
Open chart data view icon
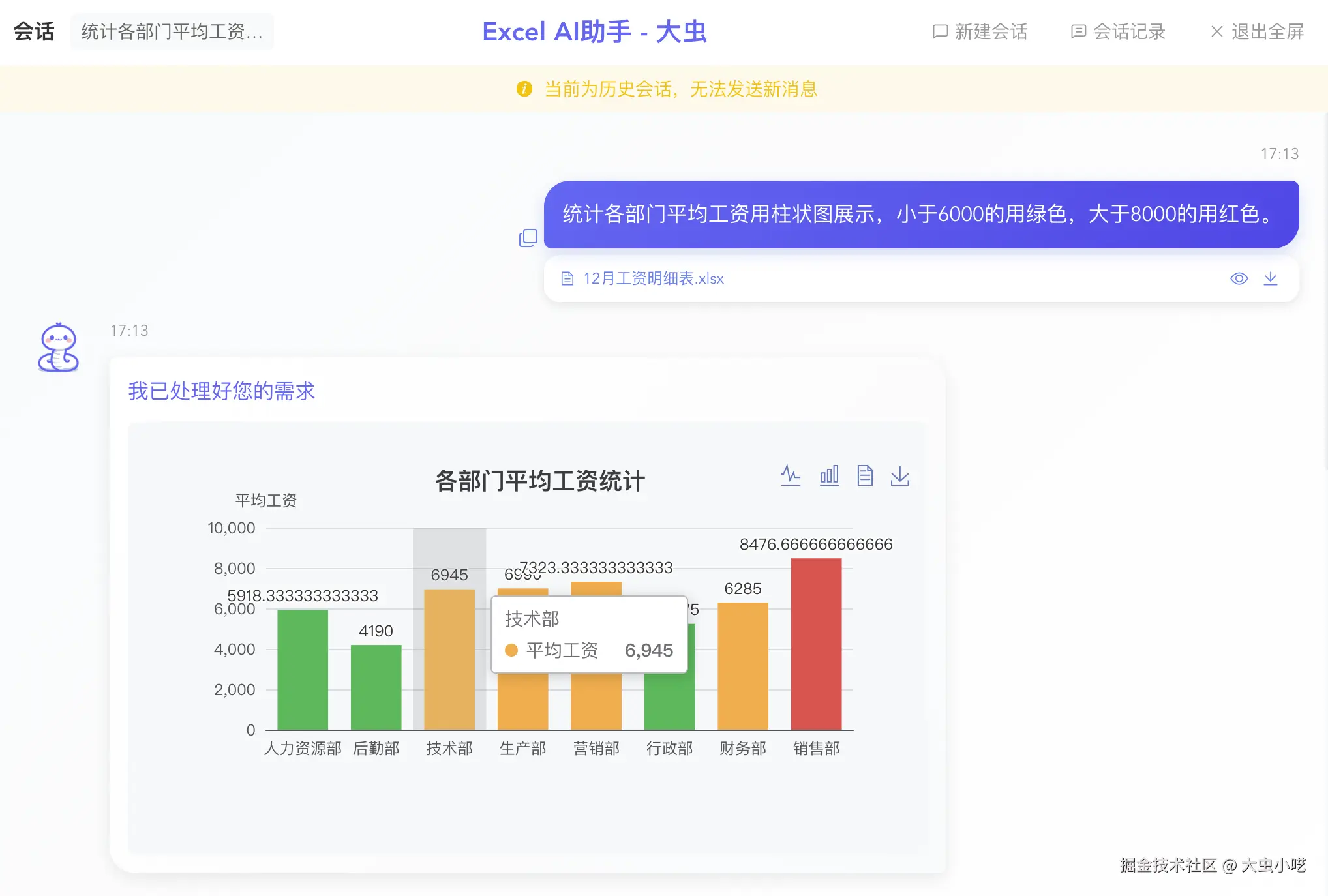tap(865, 475)
